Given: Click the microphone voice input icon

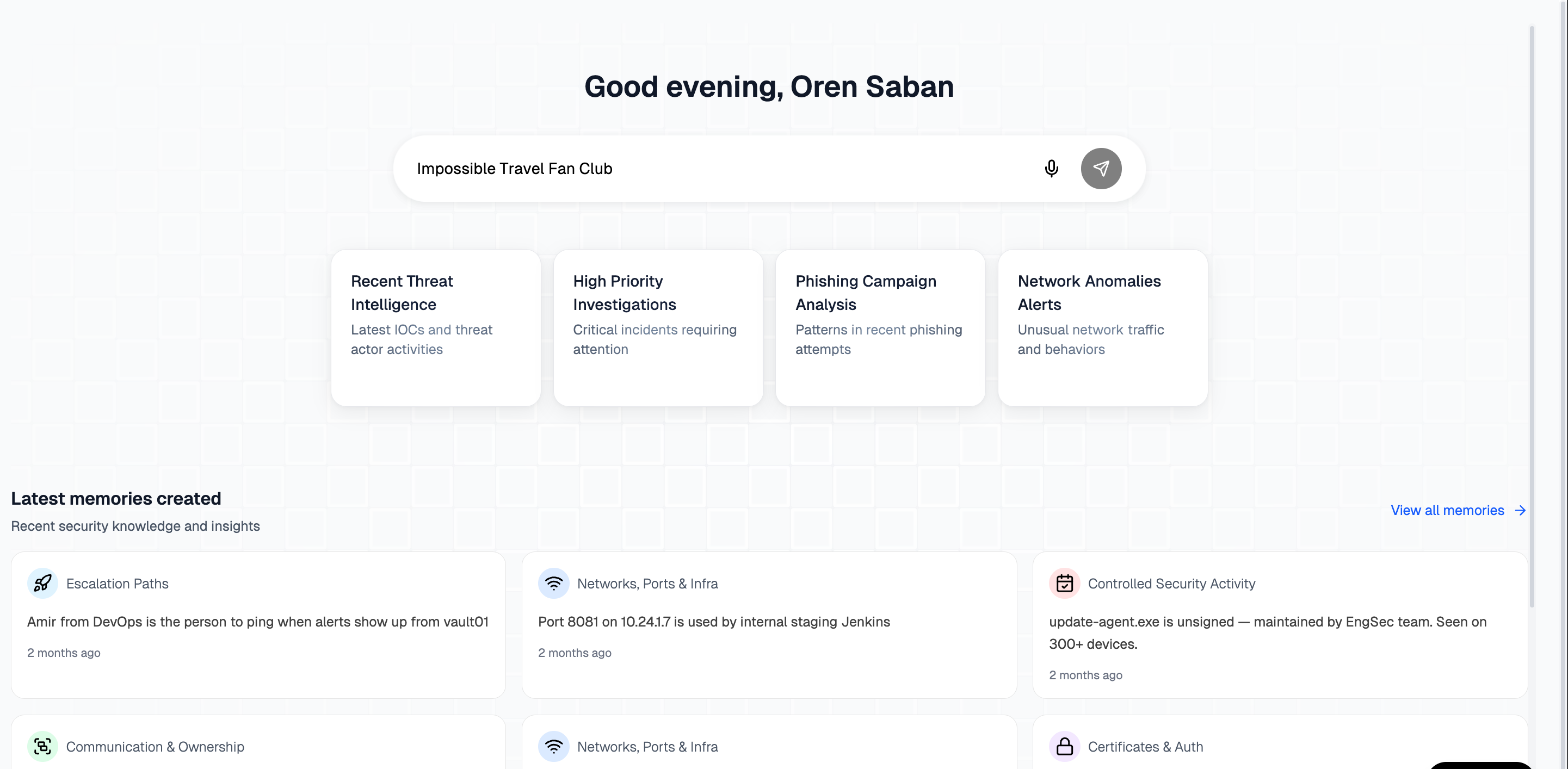Looking at the screenshot, I should point(1051,169).
